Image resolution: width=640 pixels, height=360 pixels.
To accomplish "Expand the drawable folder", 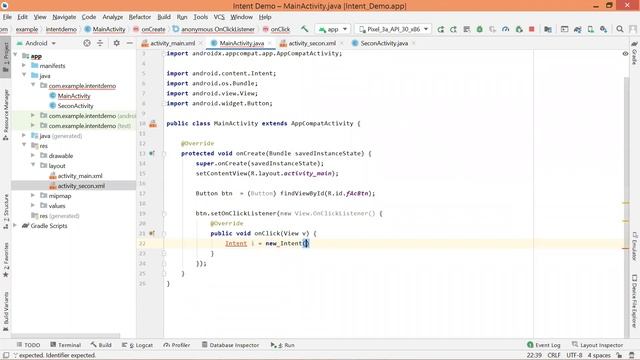I will (x=33, y=156).
